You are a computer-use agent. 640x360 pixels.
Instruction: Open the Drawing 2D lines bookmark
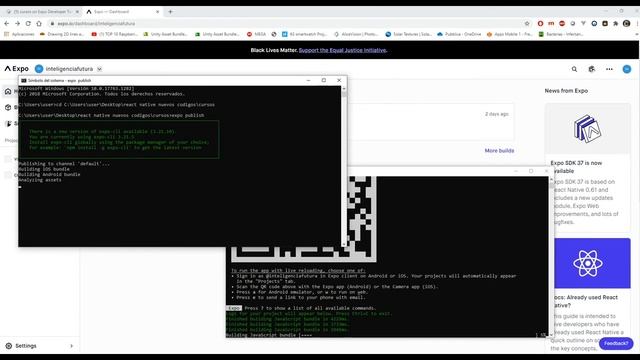pos(62,34)
